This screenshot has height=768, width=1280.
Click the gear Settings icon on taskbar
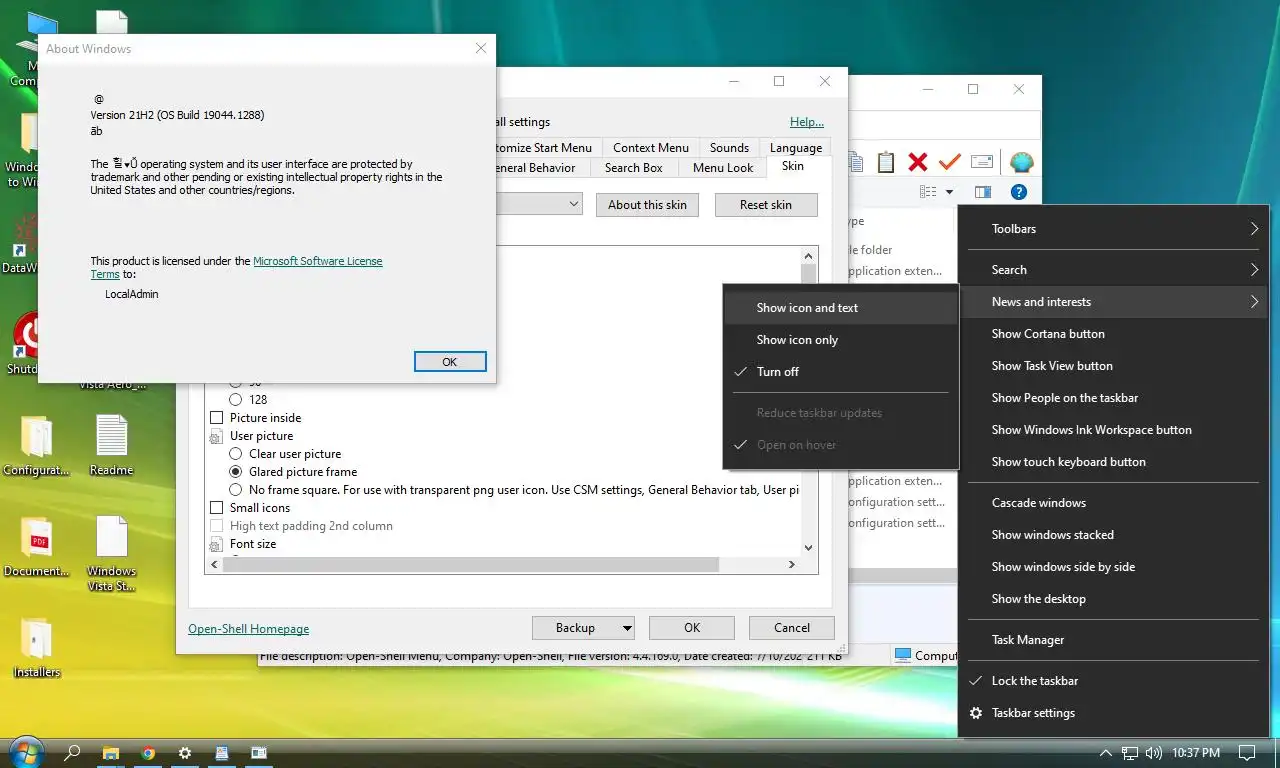(x=185, y=753)
